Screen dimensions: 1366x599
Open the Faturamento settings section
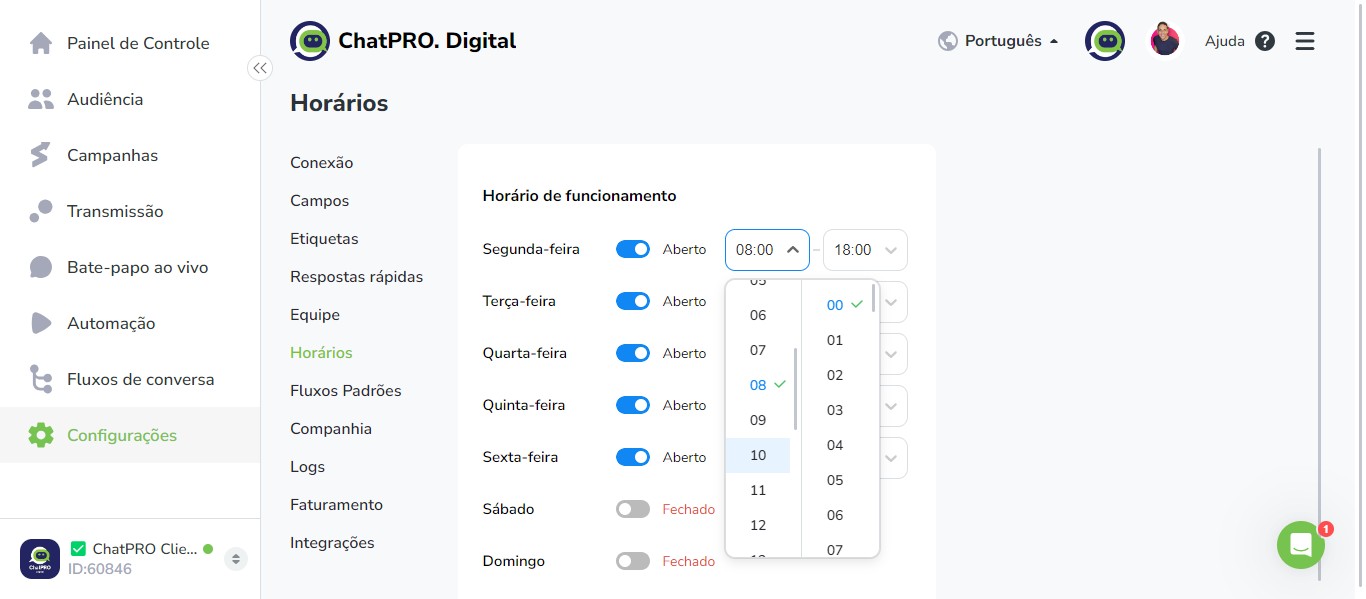click(x=336, y=505)
